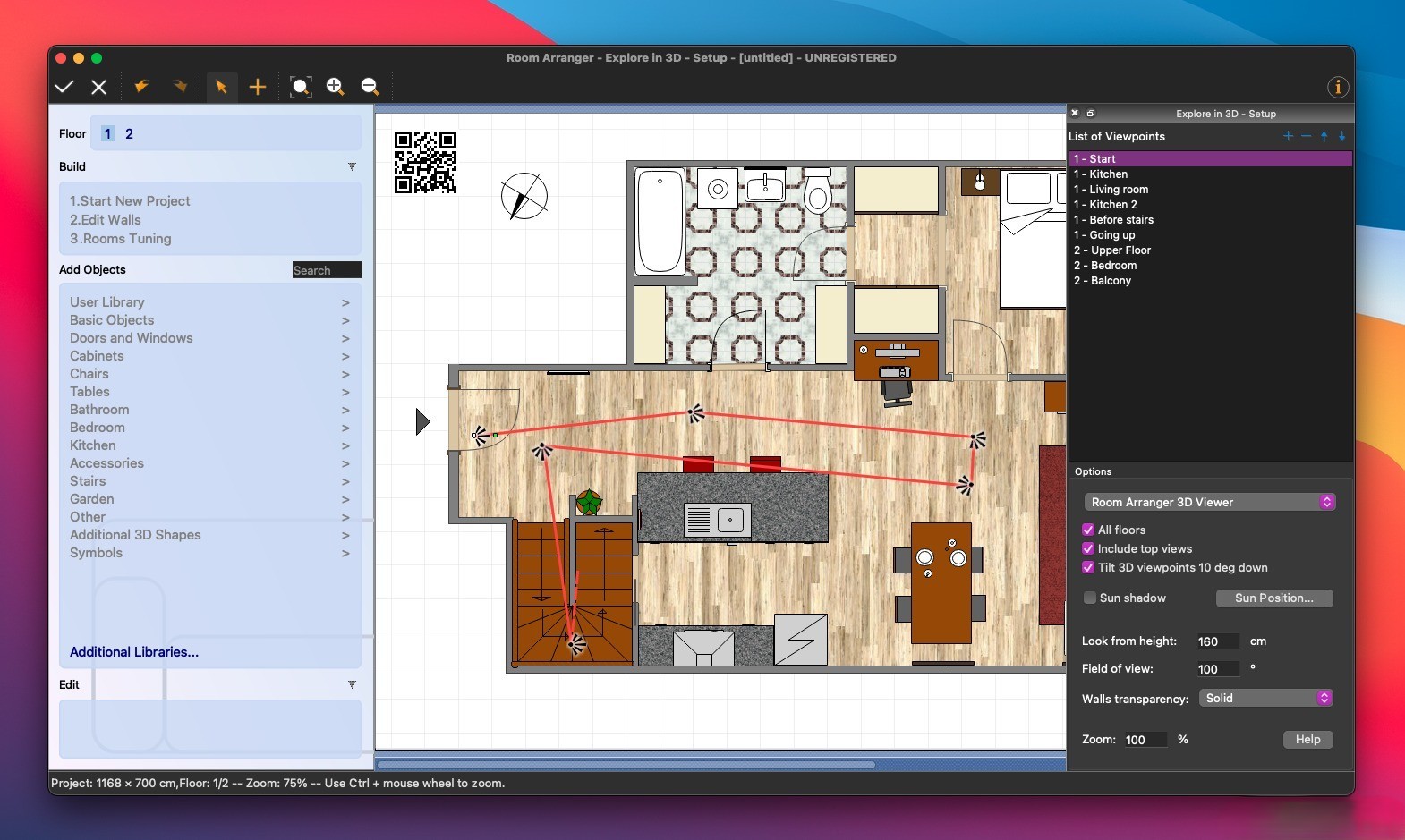
Task: Click the Zoom percent input field
Action: (x=1145, y=740)
